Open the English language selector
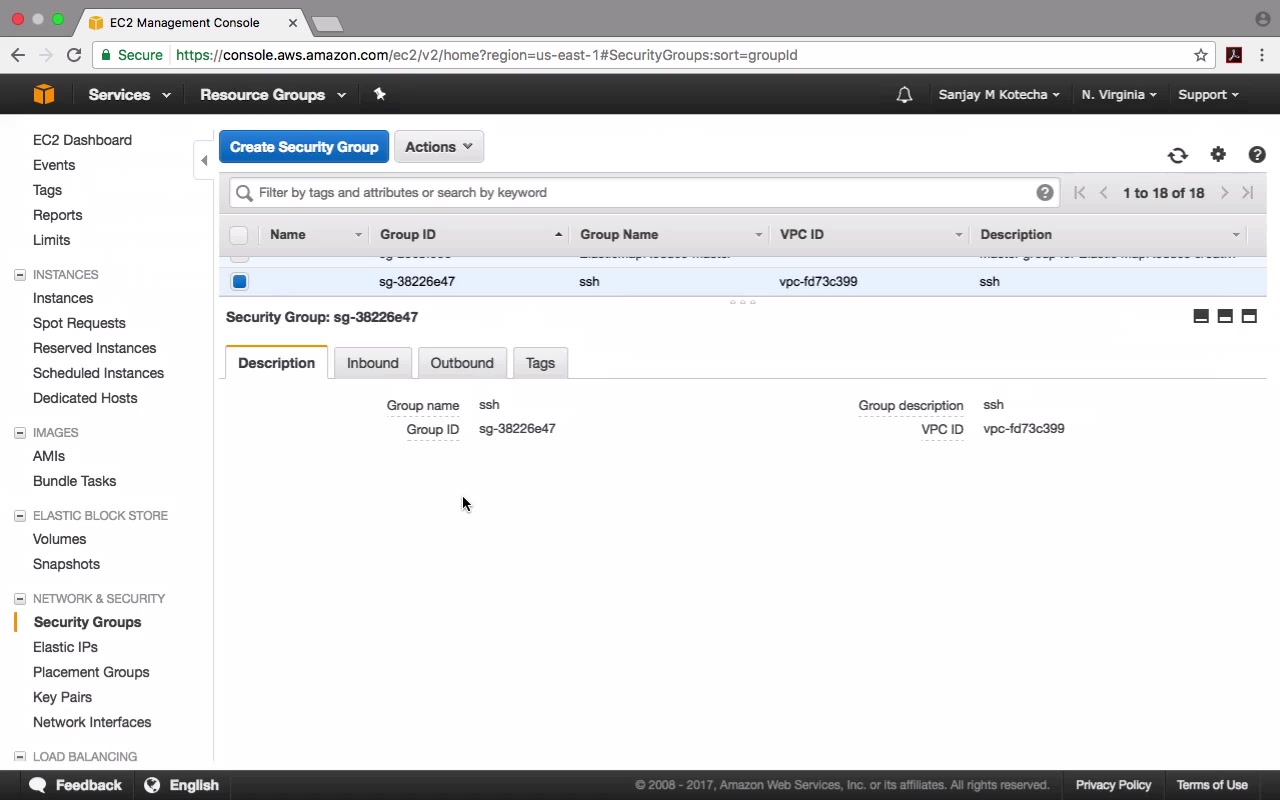The image size is (1280, 800). [194, 785]
